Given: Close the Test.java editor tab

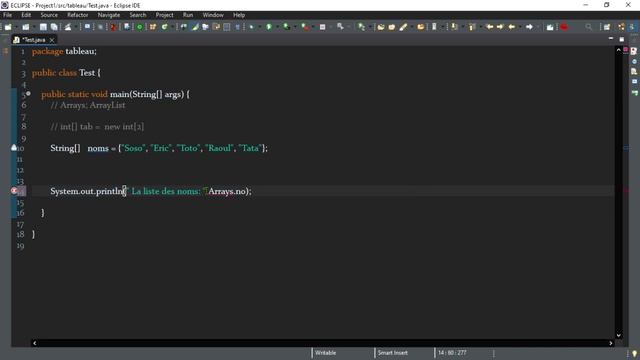Looking at the screenshot, I should [x=52, y=40].
